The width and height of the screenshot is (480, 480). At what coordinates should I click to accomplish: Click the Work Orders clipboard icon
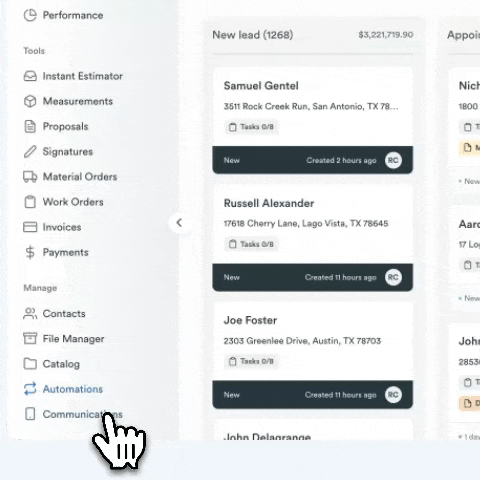click(x=30, y=202)
